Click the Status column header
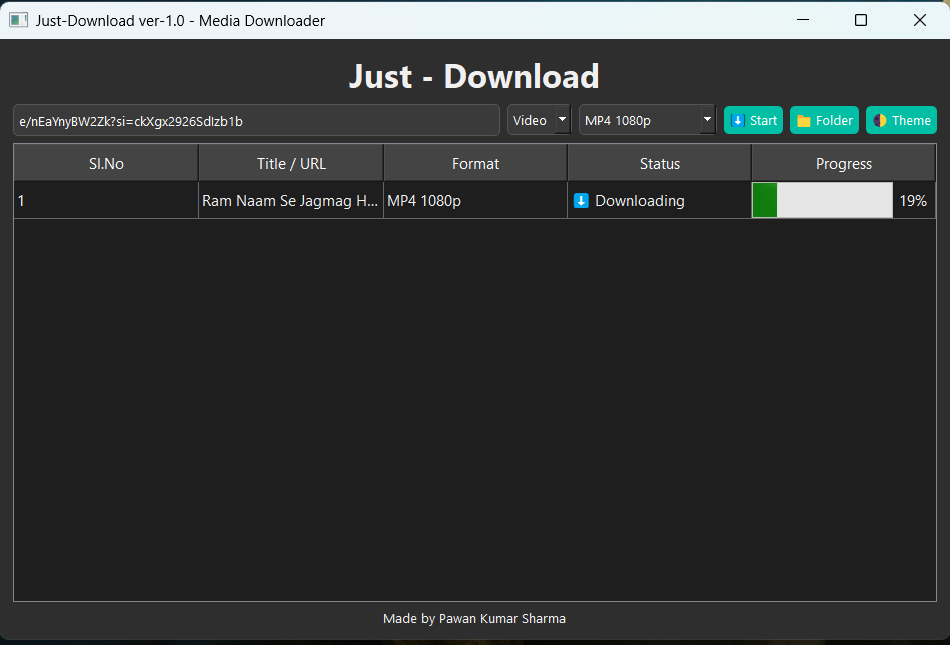Screen dimensions: 950x645 659,163
